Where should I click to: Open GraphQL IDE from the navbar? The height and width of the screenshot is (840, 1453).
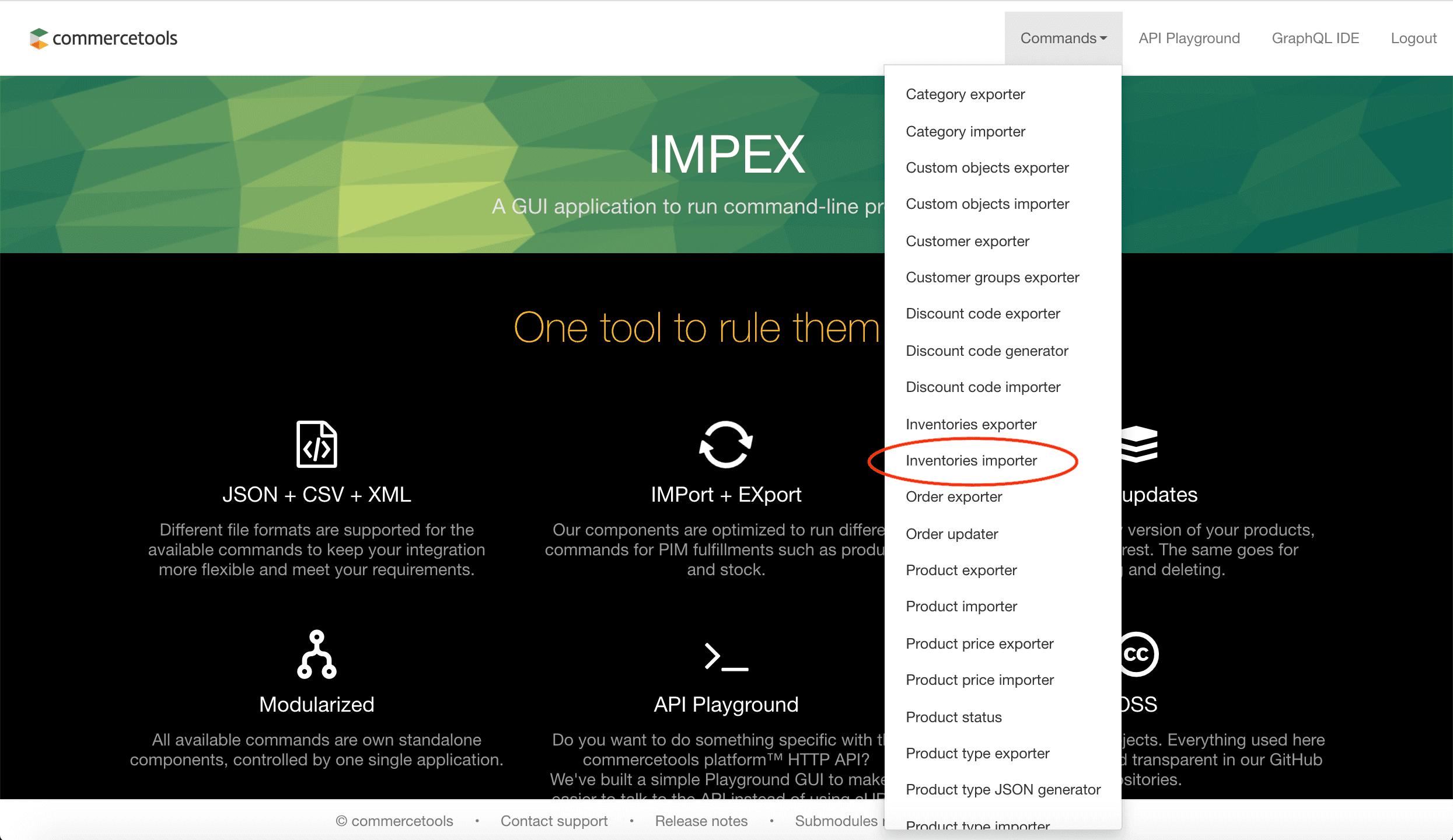point(1315,38)
